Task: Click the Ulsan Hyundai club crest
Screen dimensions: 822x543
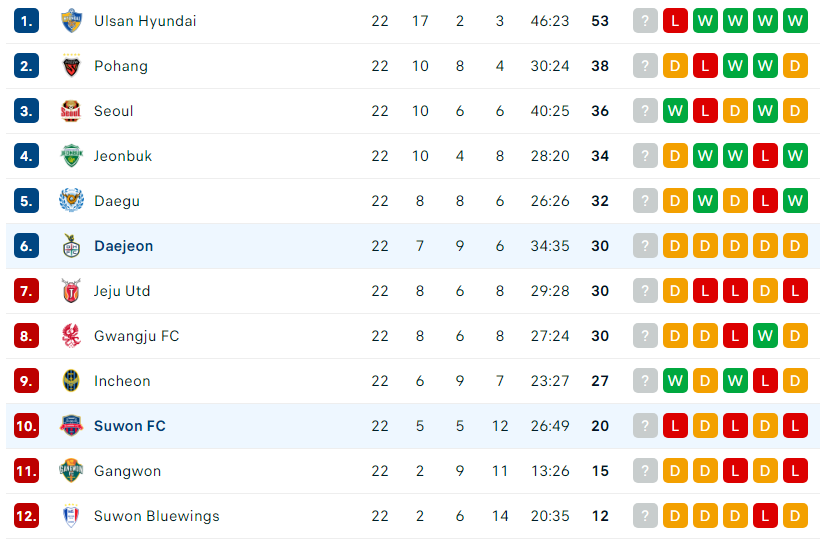Action: pyautogui.click(x=71, y=21)
